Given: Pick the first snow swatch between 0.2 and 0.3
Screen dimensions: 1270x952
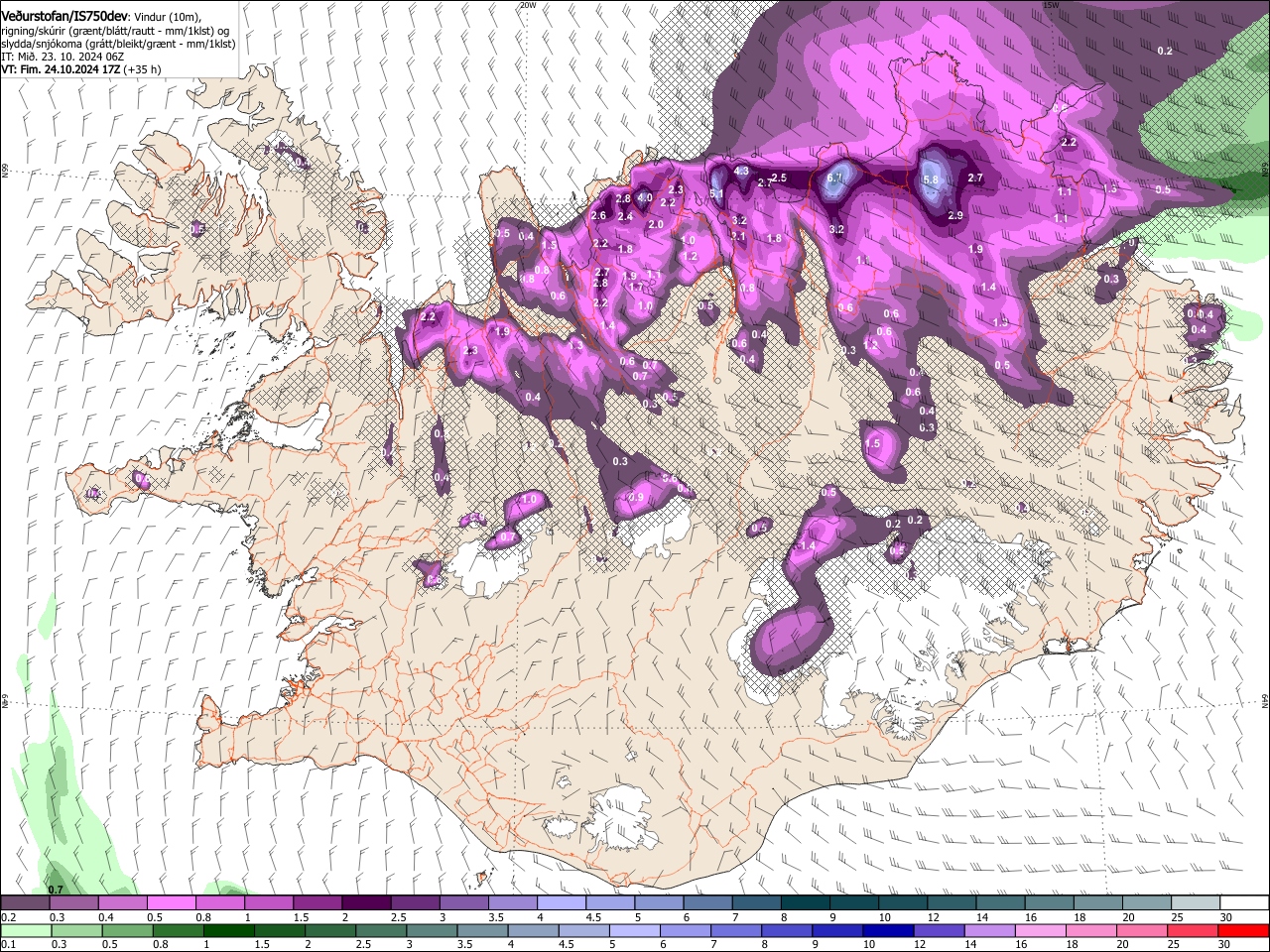Looking at the screenshot, I should [x=25, y=903].
